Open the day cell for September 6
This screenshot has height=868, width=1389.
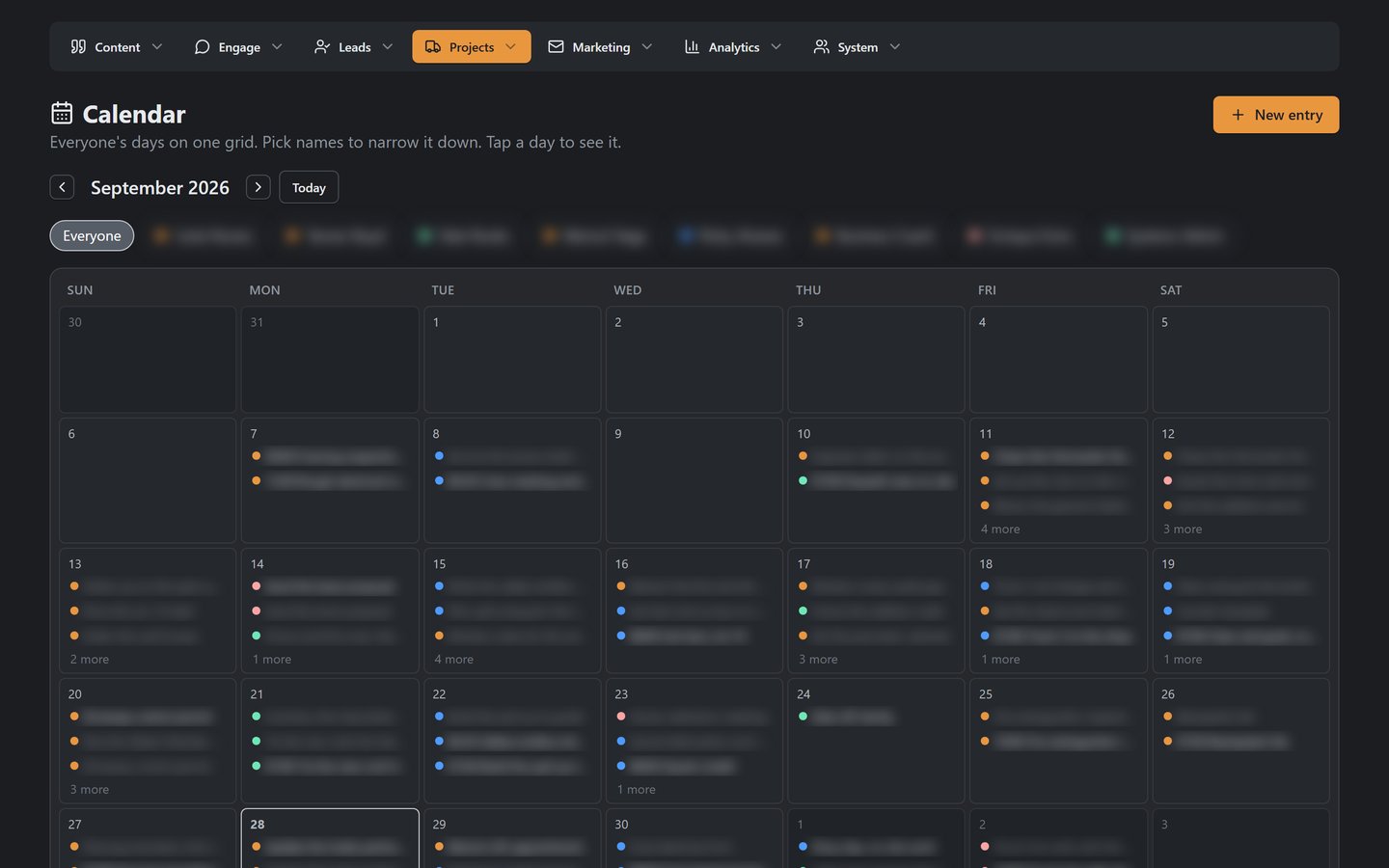pos(148,480)
